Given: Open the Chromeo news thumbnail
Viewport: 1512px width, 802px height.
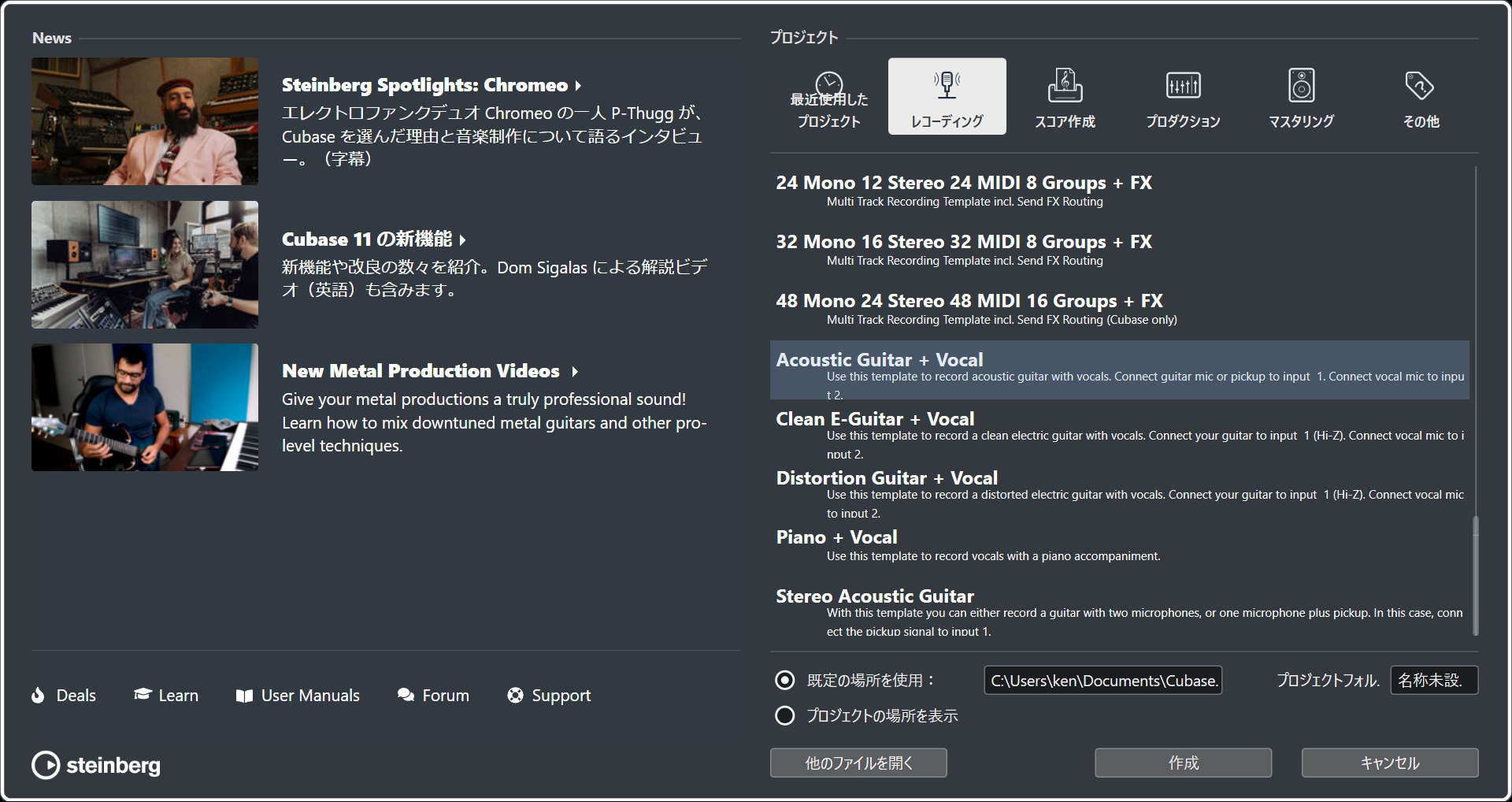Looking at the screenshot, I should click(145, 121).
